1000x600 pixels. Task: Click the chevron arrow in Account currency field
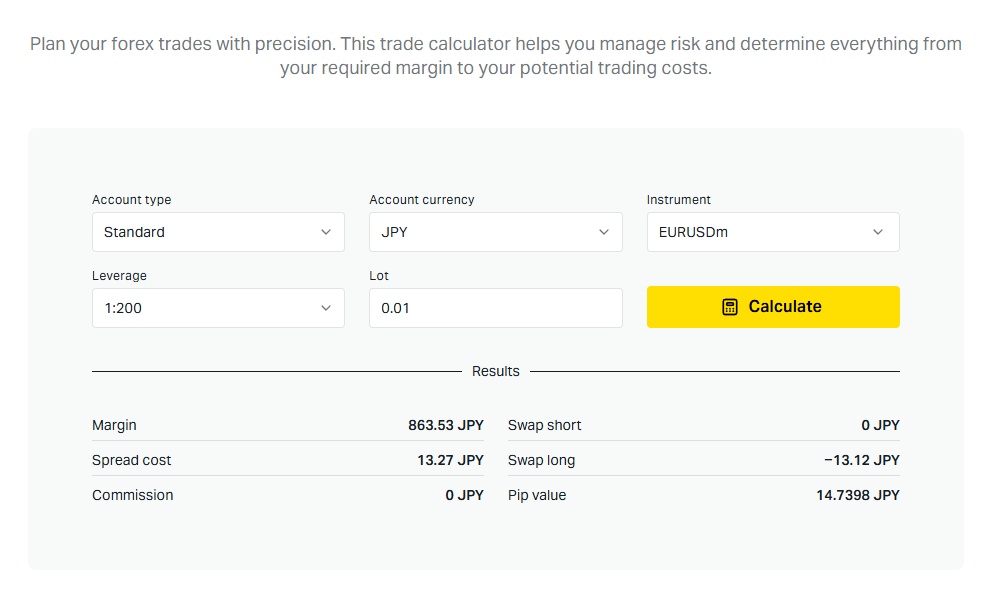tap(604, 232)
